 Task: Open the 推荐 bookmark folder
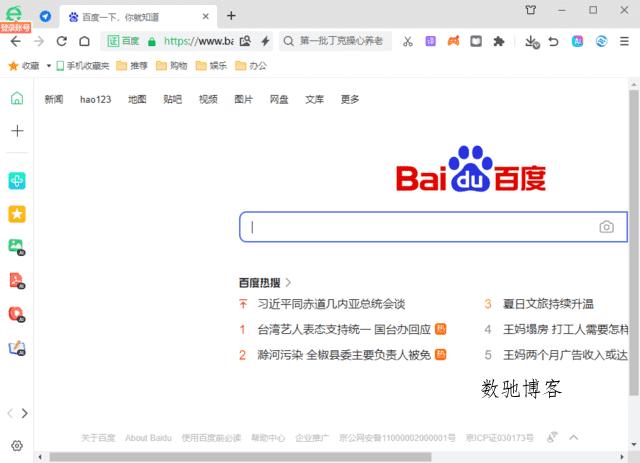coord(132,66)
